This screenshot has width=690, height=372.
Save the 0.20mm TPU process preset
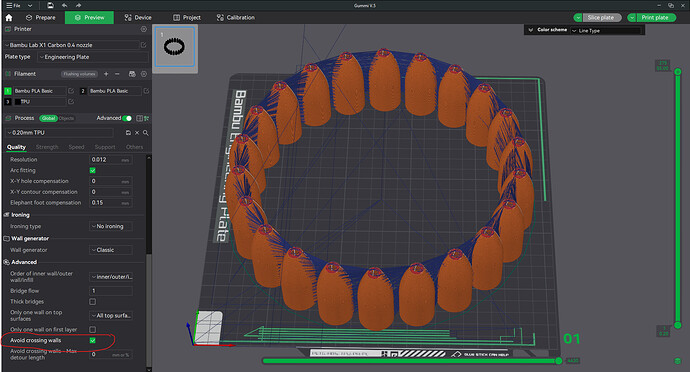(128, 133)
